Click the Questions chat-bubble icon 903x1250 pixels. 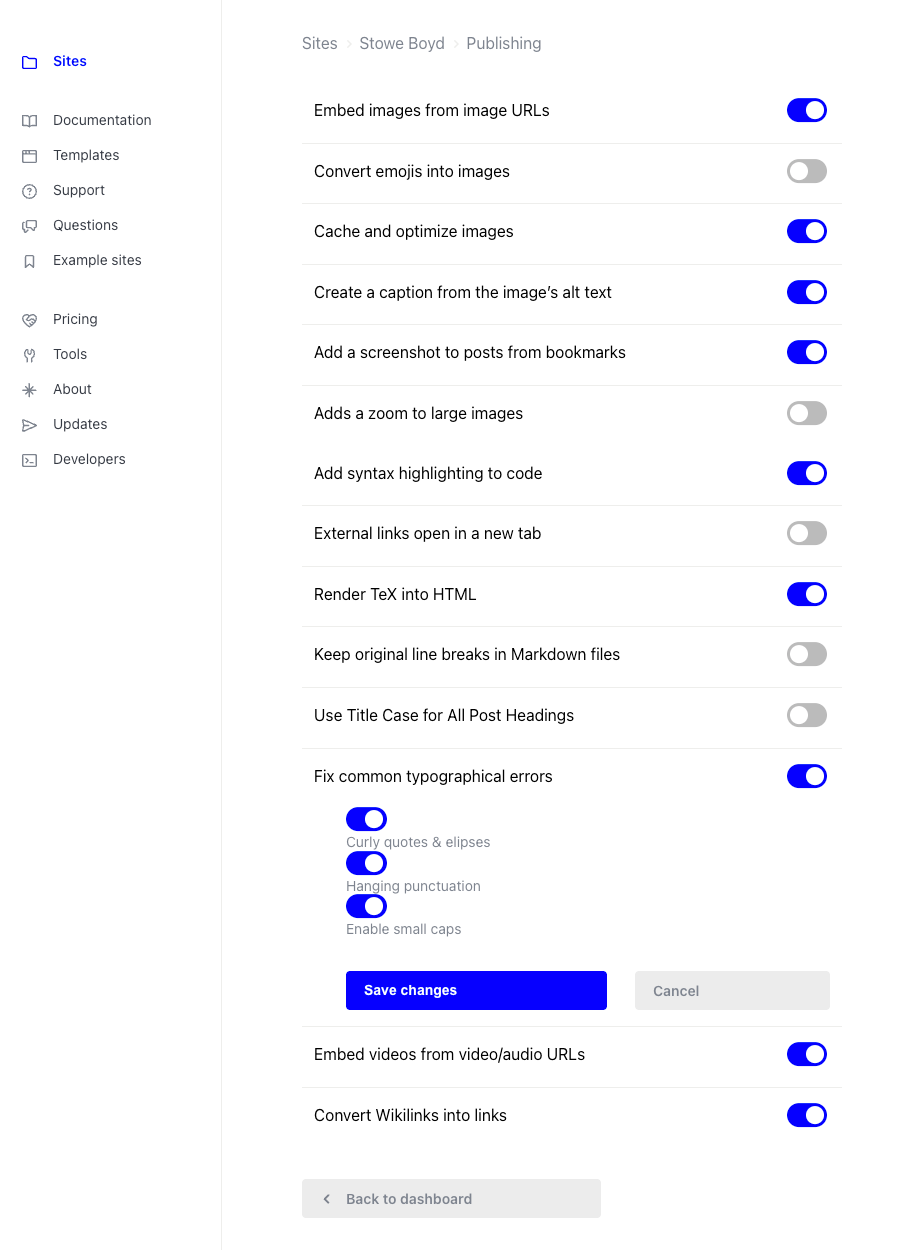[x=30, y=226]
